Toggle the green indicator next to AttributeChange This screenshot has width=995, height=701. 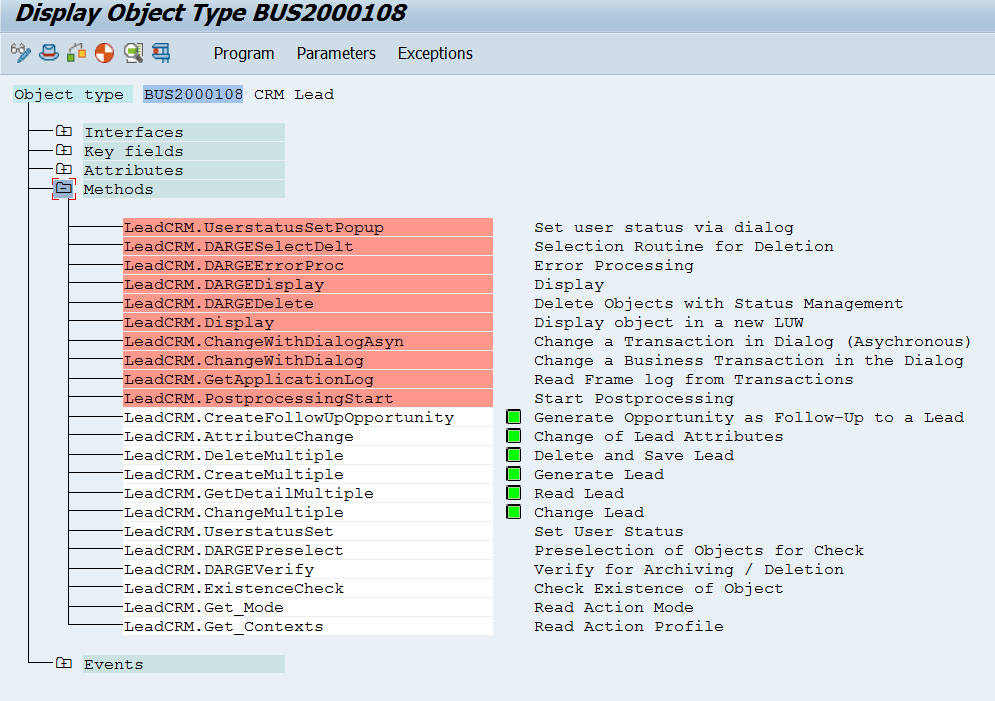pos(513,436)
